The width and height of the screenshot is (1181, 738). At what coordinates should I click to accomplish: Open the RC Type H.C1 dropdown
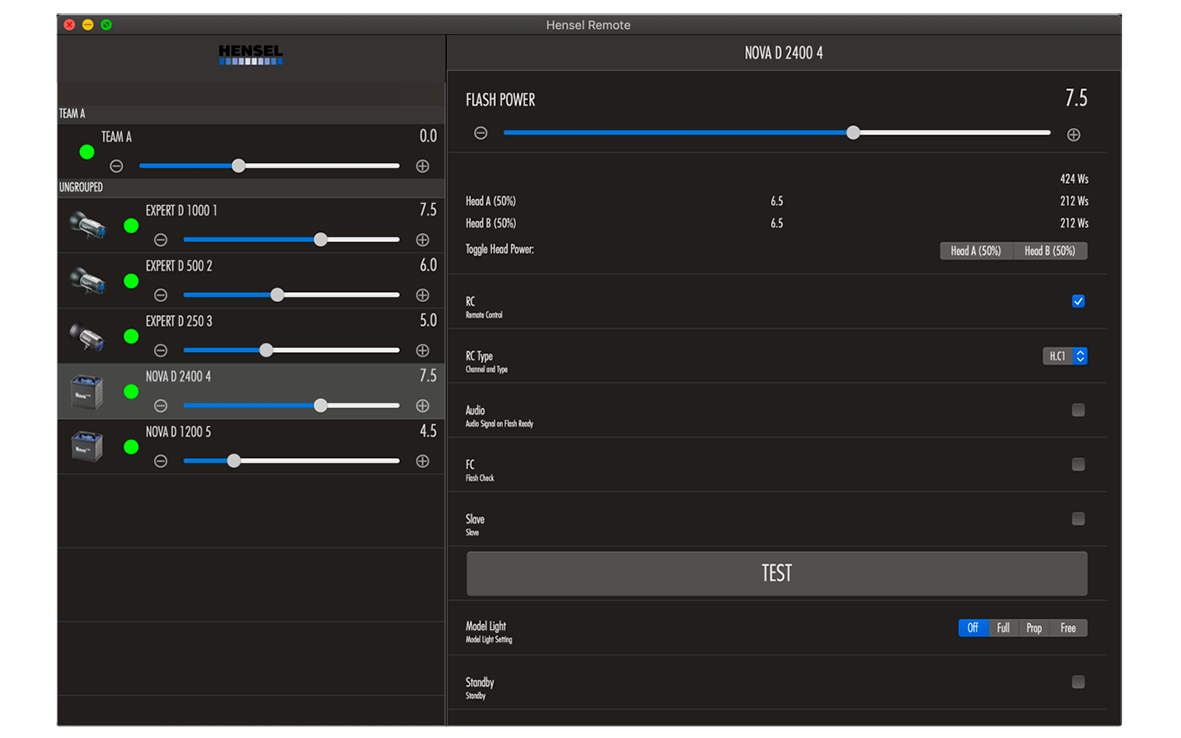tap(1064, 356)
